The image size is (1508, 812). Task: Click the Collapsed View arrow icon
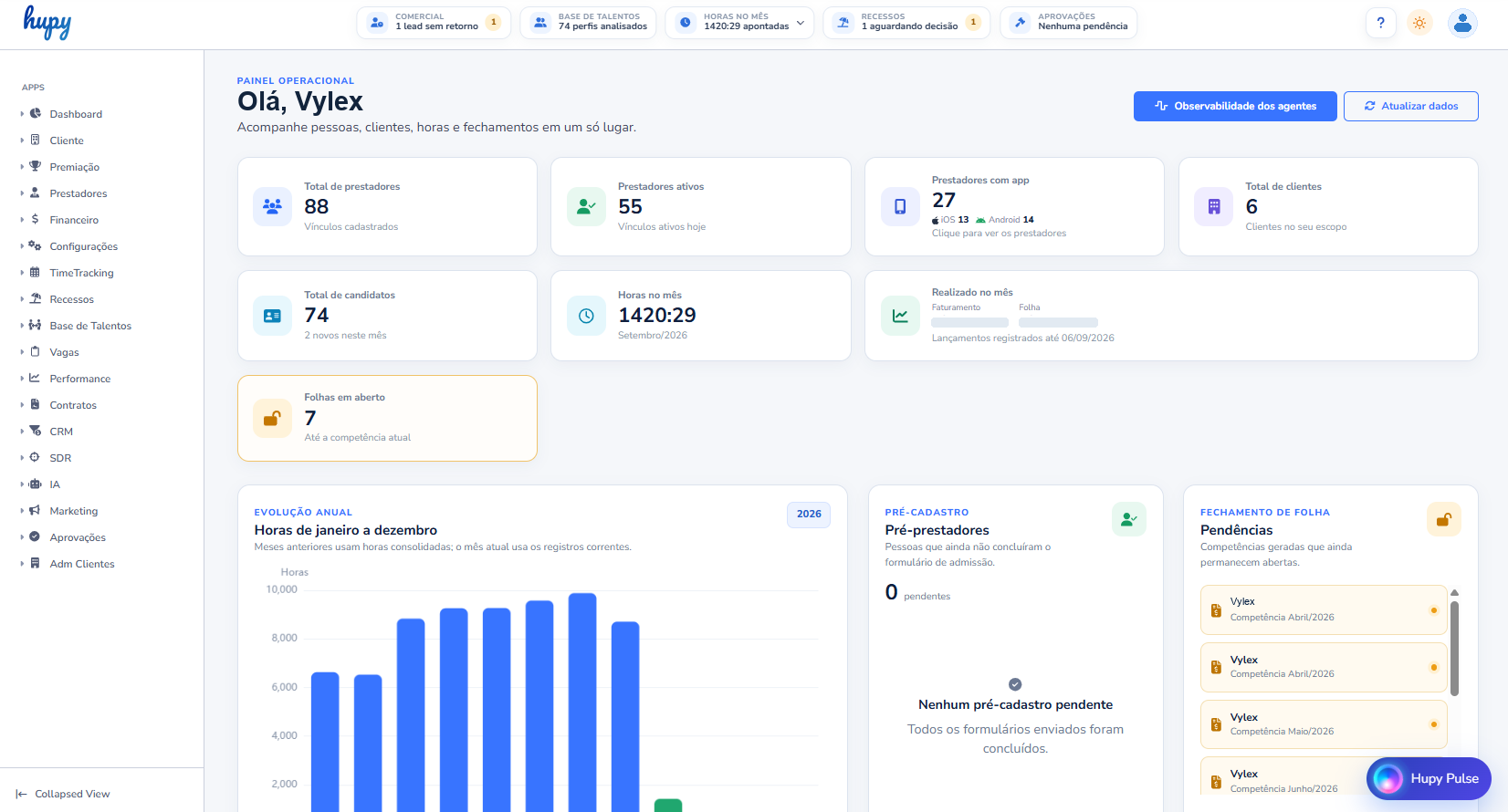coord(21,794)
